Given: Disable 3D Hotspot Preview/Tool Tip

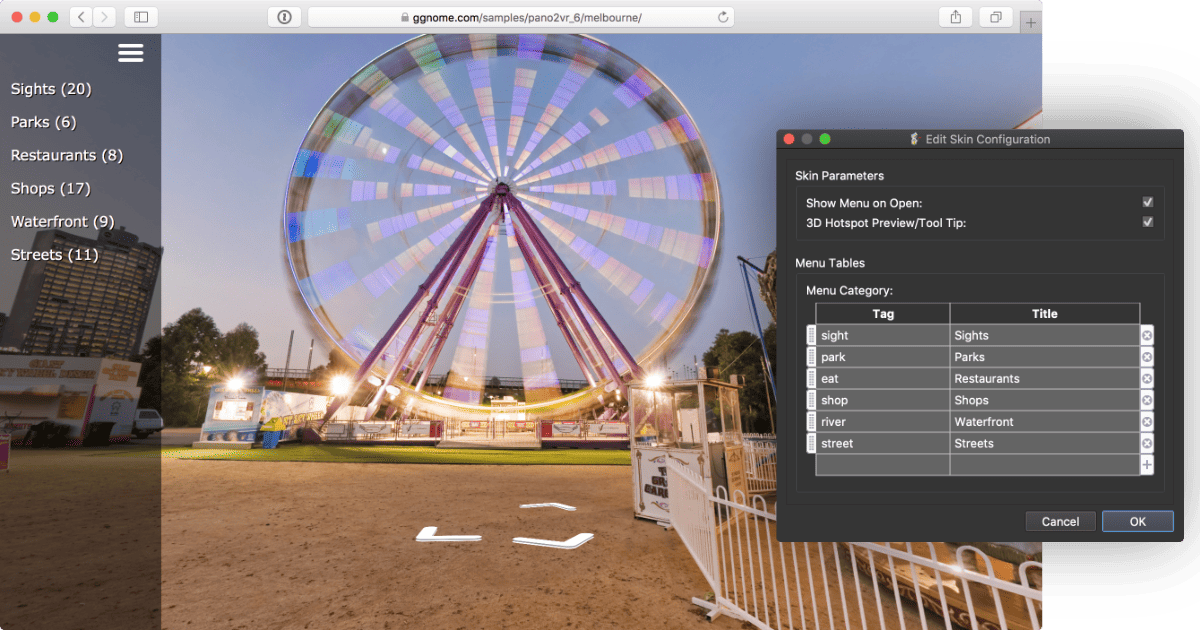Looking at the screenshot, I should [1148, 222].
